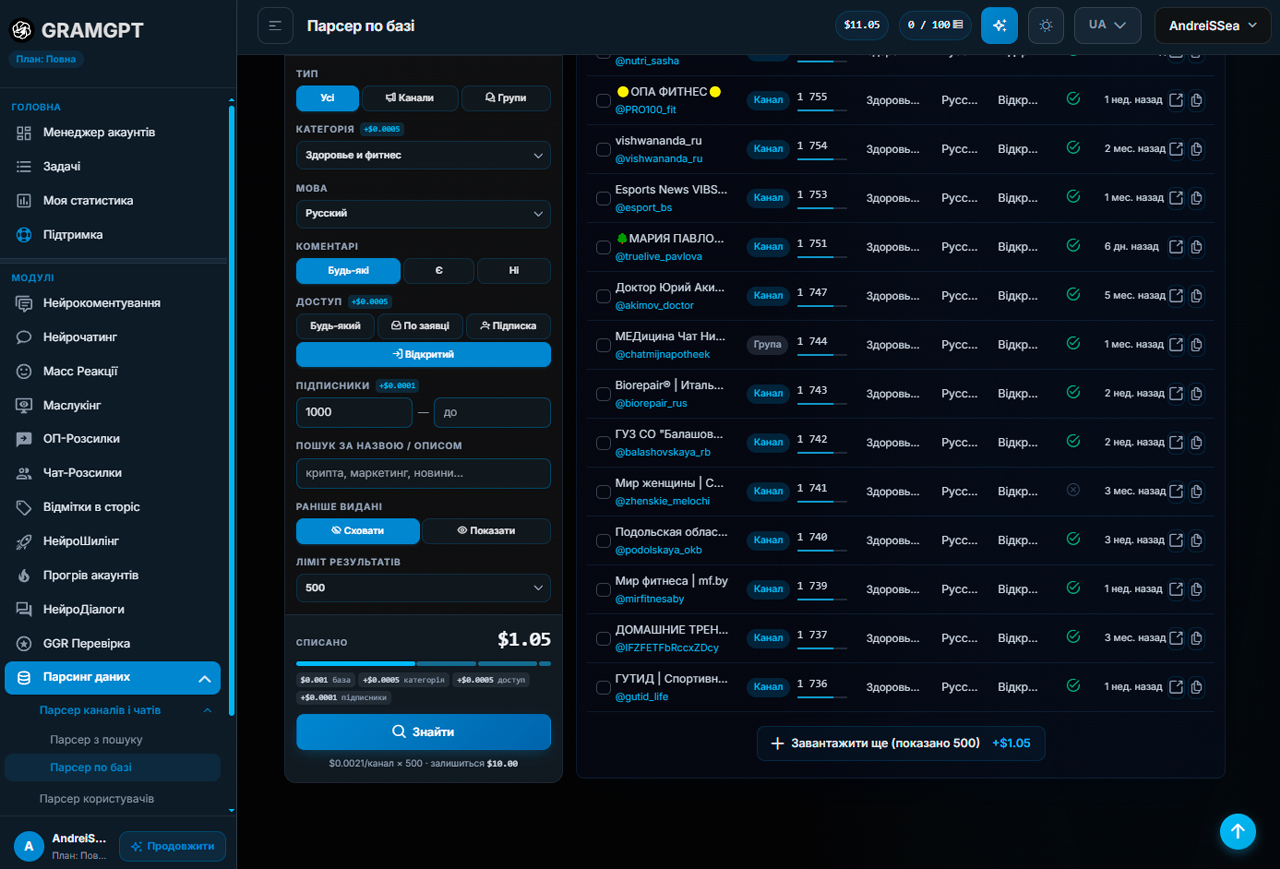The image size is (1280, 869).
Task: Open the AndreiSSea account menu
Action: pyautogui.click(x=1214, y=25)
